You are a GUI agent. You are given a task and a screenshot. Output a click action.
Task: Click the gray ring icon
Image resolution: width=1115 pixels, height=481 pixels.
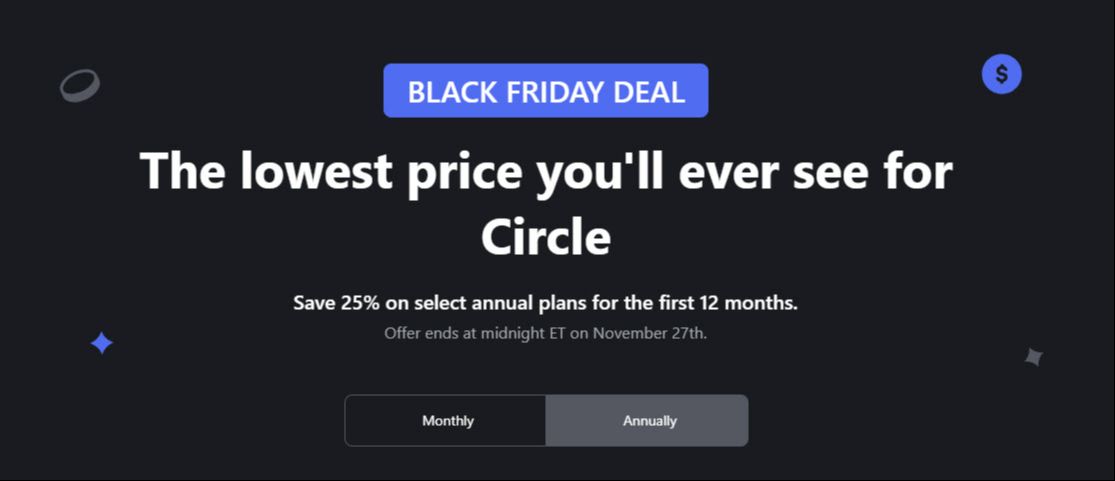pos(80,86)
